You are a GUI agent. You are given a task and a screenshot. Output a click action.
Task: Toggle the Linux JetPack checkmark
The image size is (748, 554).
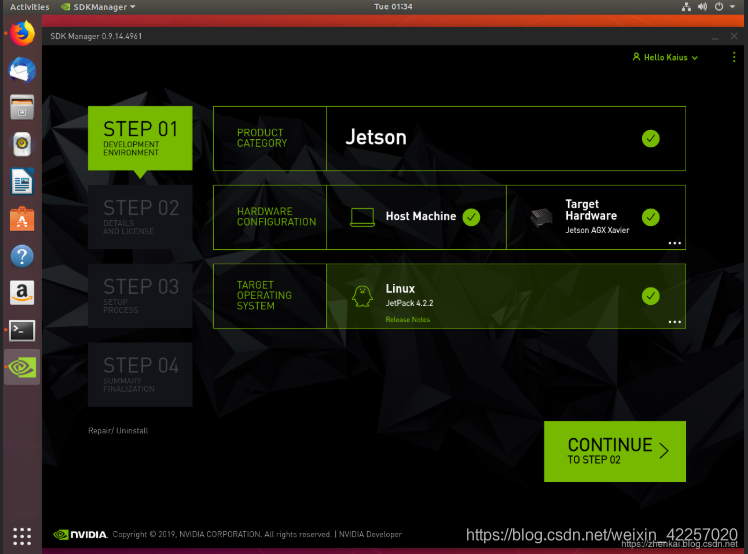pos(651,296)
